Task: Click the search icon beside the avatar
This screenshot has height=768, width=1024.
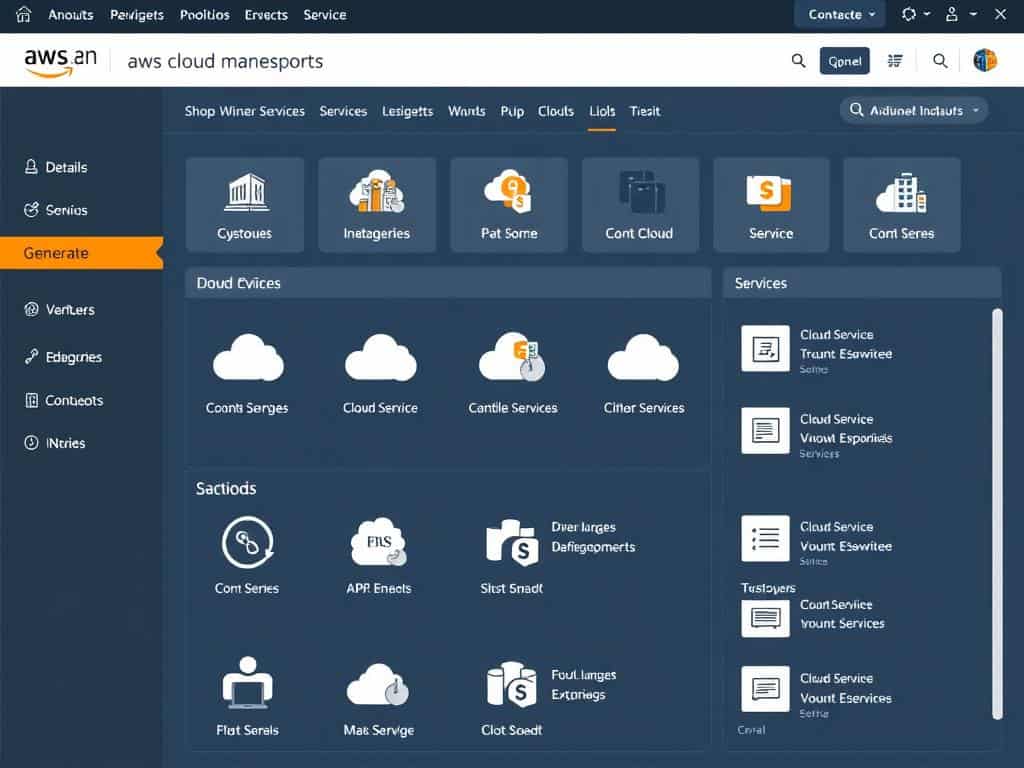Action: coord(940,61)
